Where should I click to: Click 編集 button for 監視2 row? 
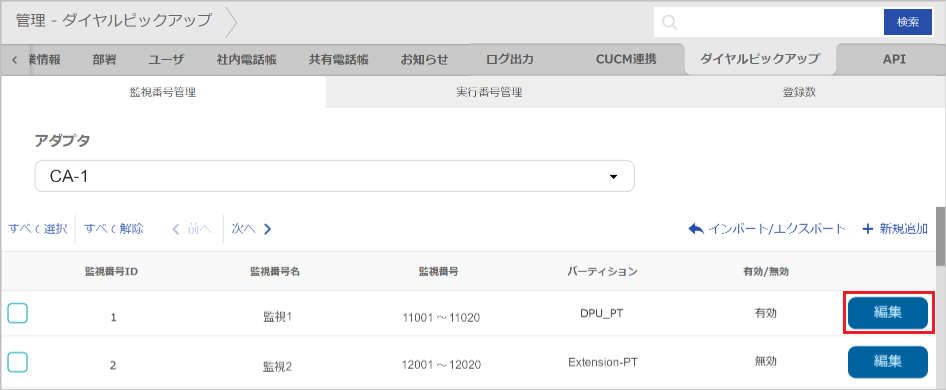pos(888,362)
